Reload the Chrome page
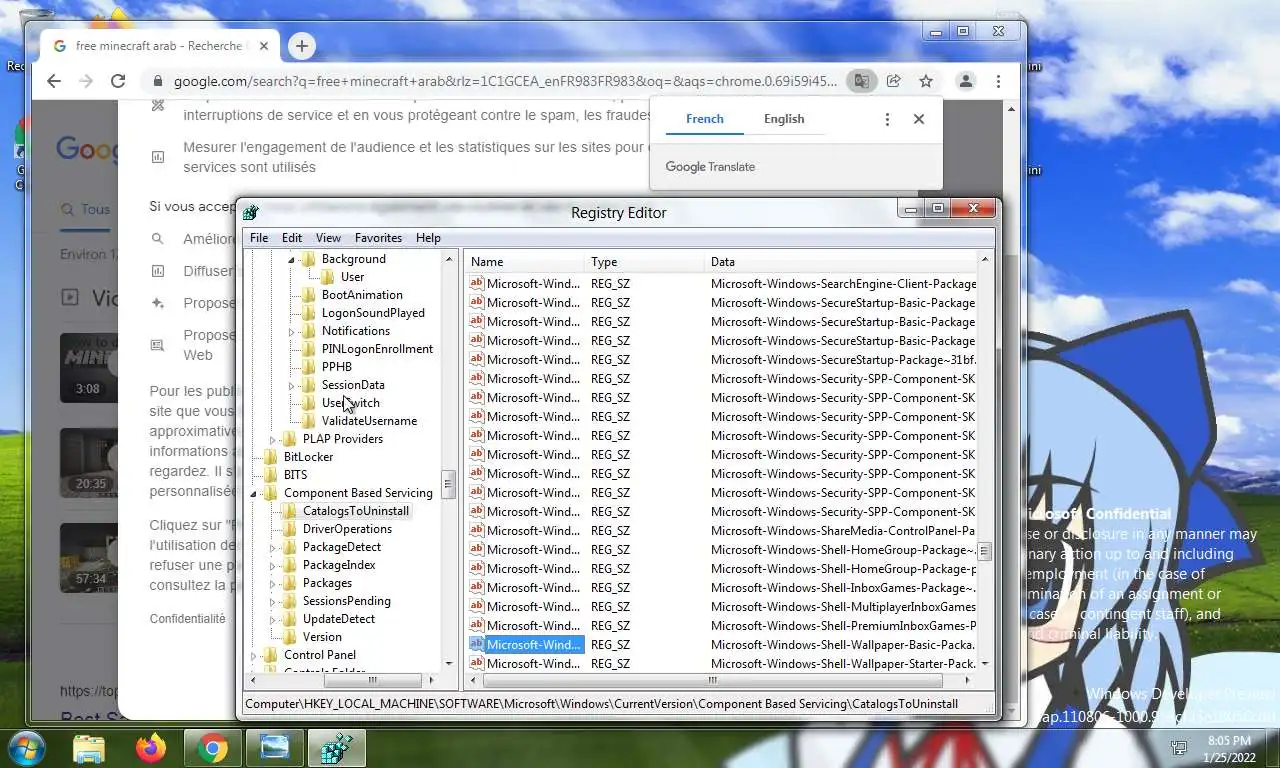The height and width of the screenshot is (768, 1280). tap(118, 81)
